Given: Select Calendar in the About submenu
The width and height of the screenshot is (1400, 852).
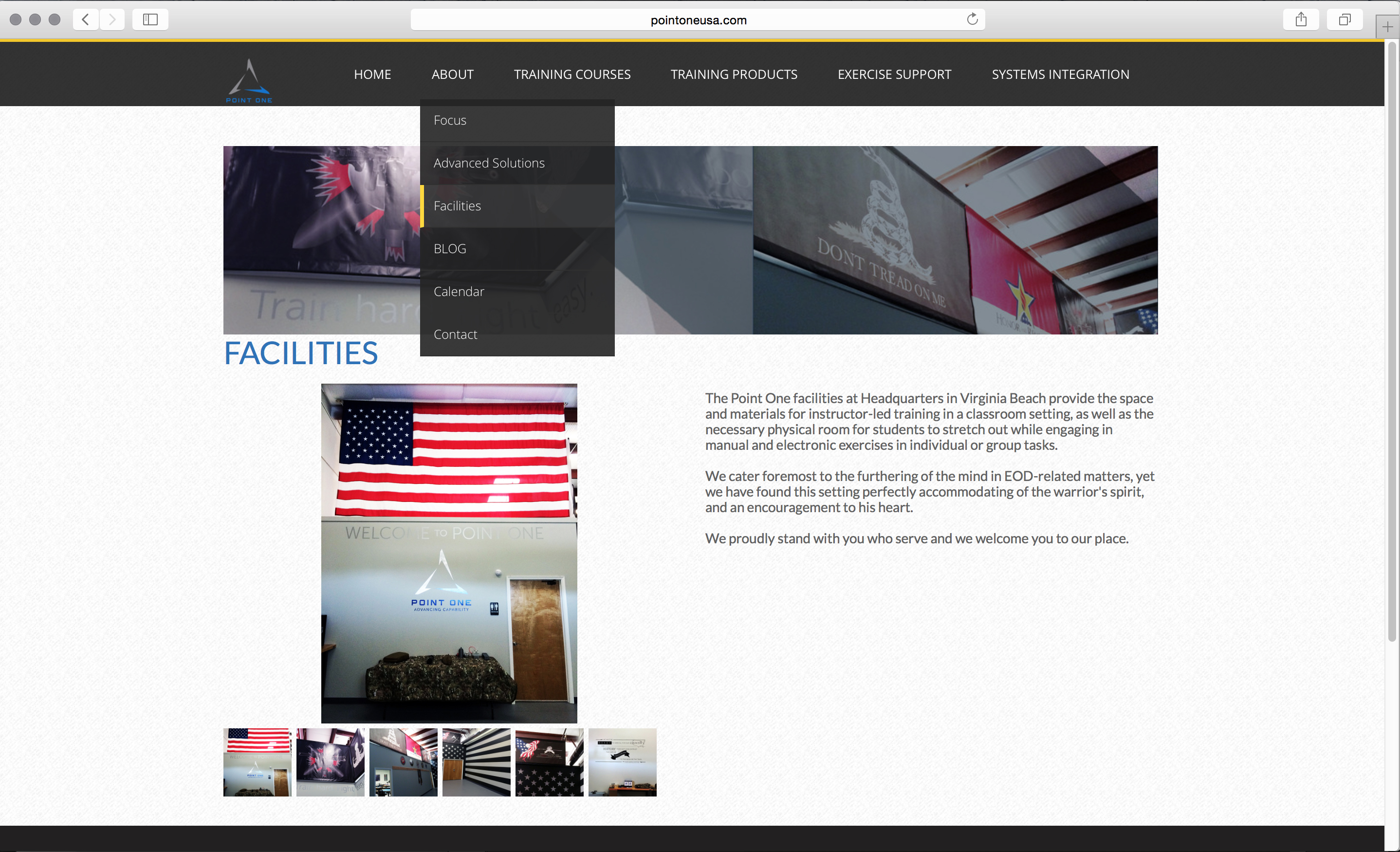Looking at the screenshot, I should (x=459, y=292).
